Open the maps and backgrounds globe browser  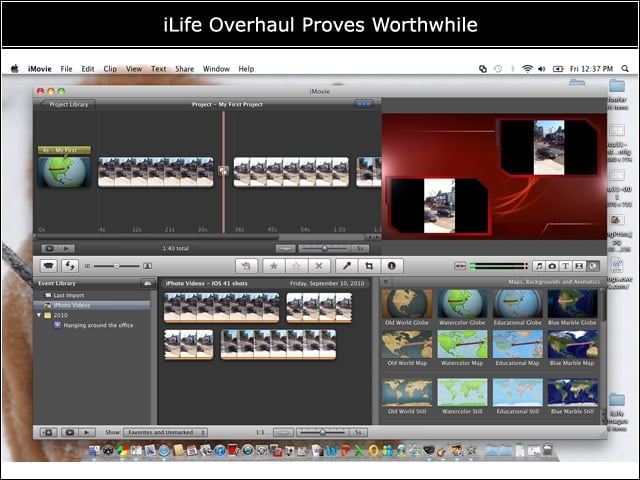coord(593,266)
